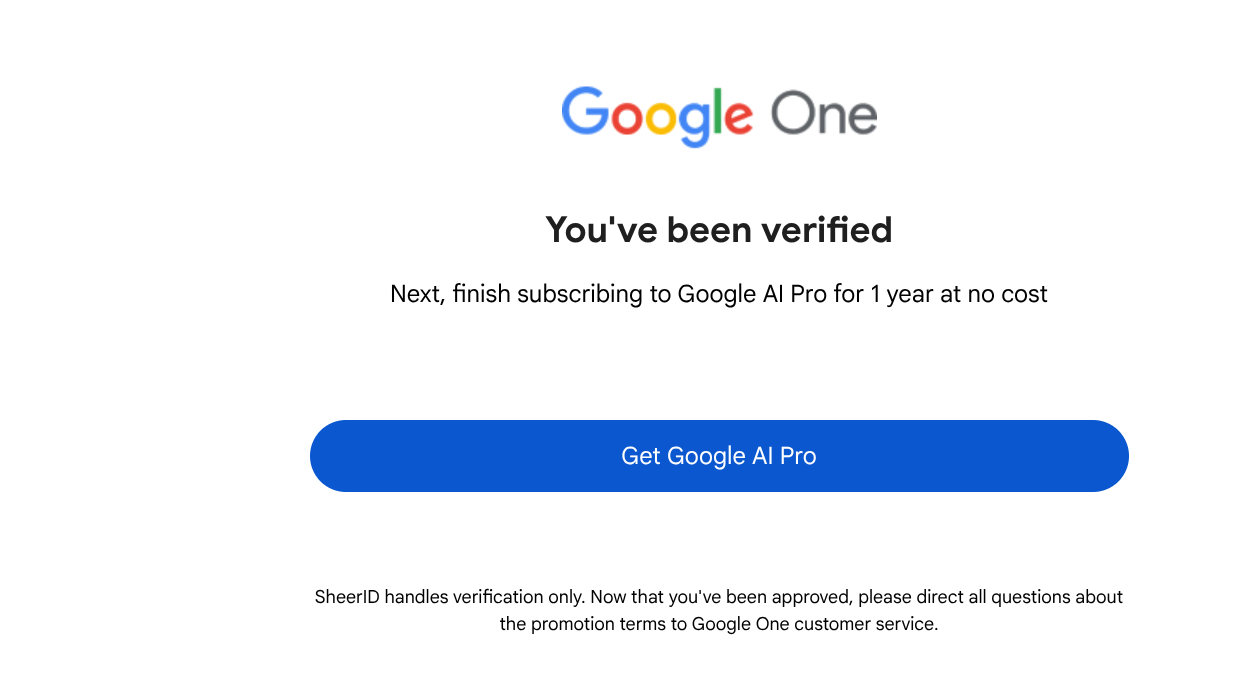1254x696 pixels.
Task: Click the SheerID name in the disclaimer
Action: (x=347, y=597)
